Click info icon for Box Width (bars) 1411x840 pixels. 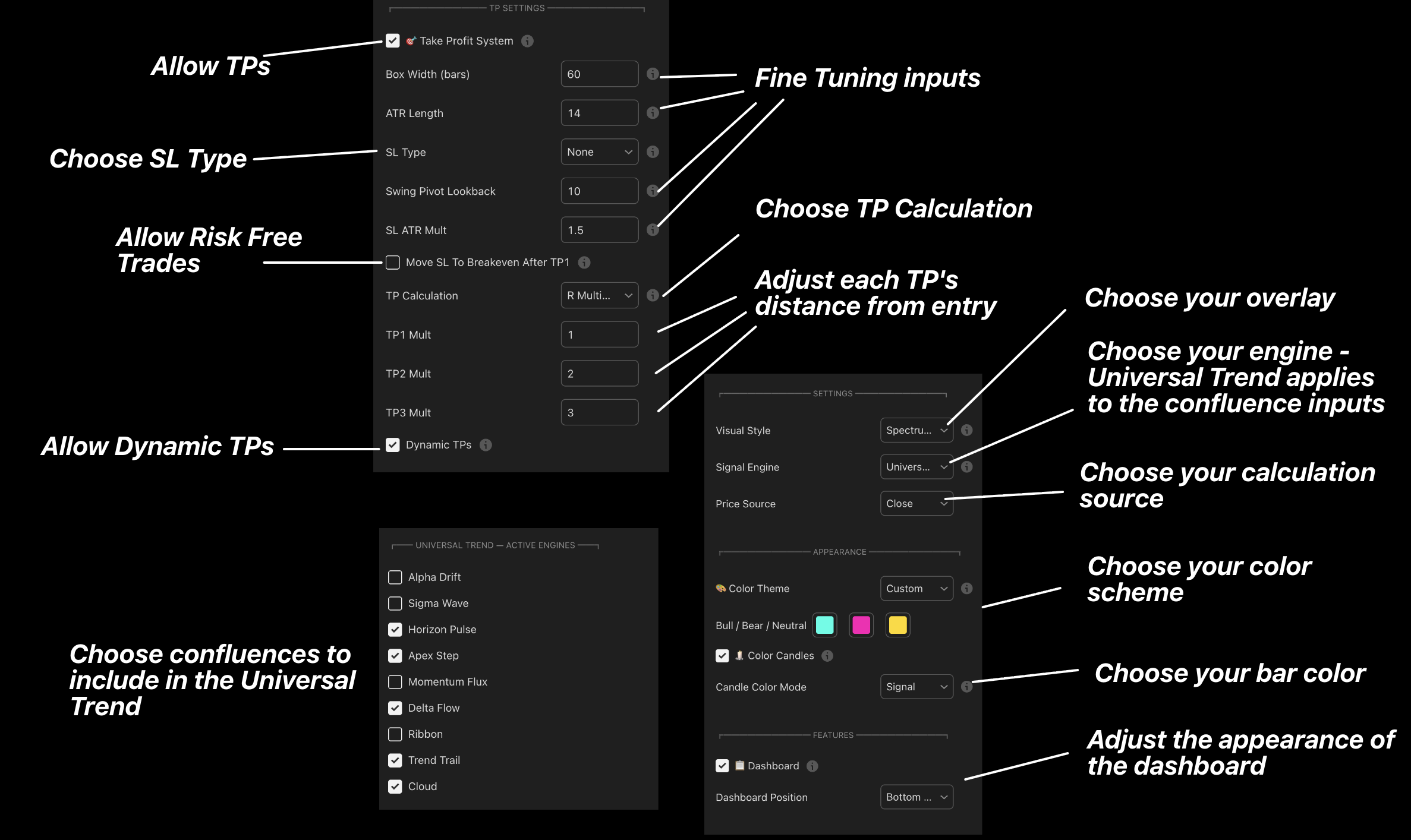click(653, 74)
